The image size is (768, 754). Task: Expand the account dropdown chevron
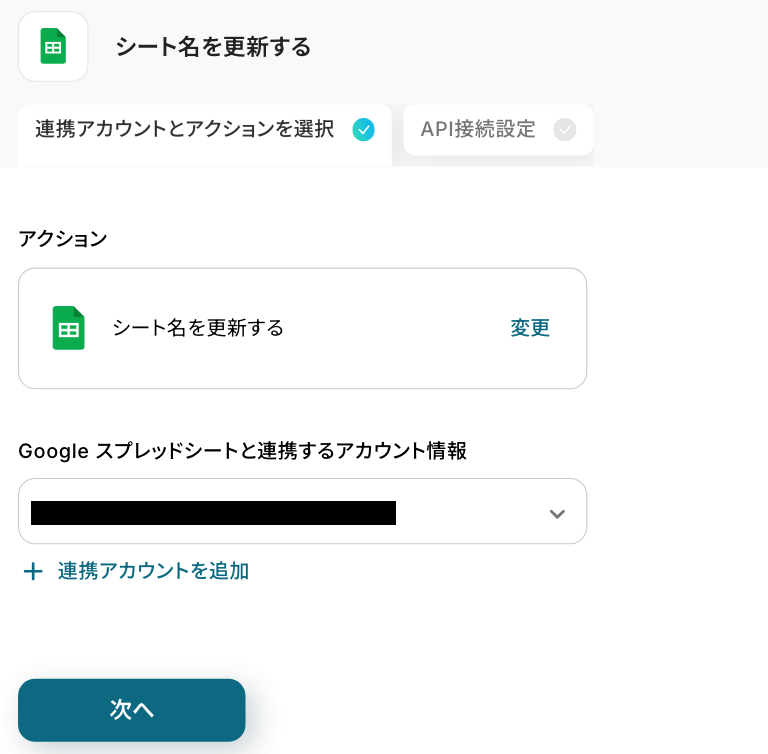557,513
